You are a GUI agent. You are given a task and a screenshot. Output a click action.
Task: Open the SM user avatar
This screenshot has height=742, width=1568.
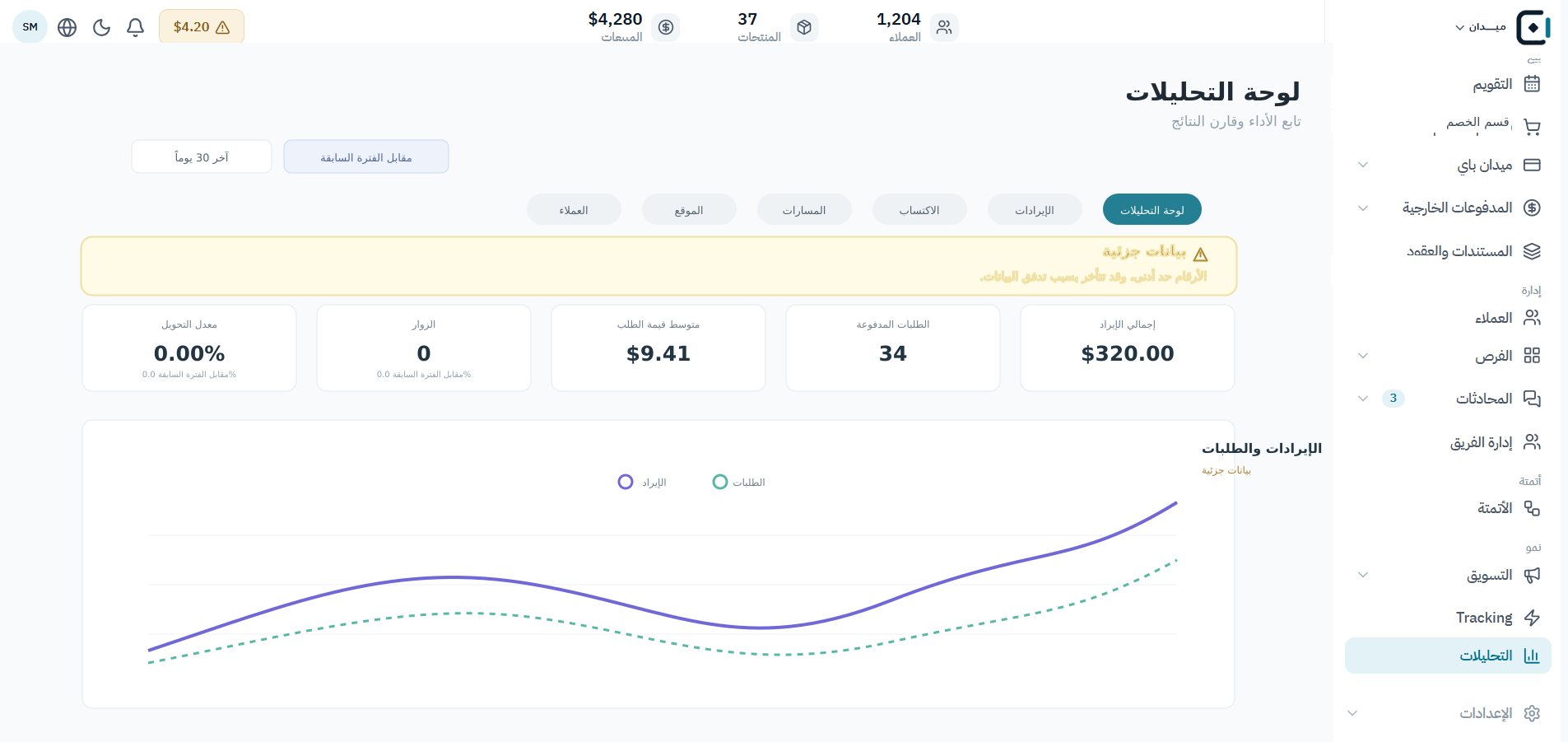30,27
